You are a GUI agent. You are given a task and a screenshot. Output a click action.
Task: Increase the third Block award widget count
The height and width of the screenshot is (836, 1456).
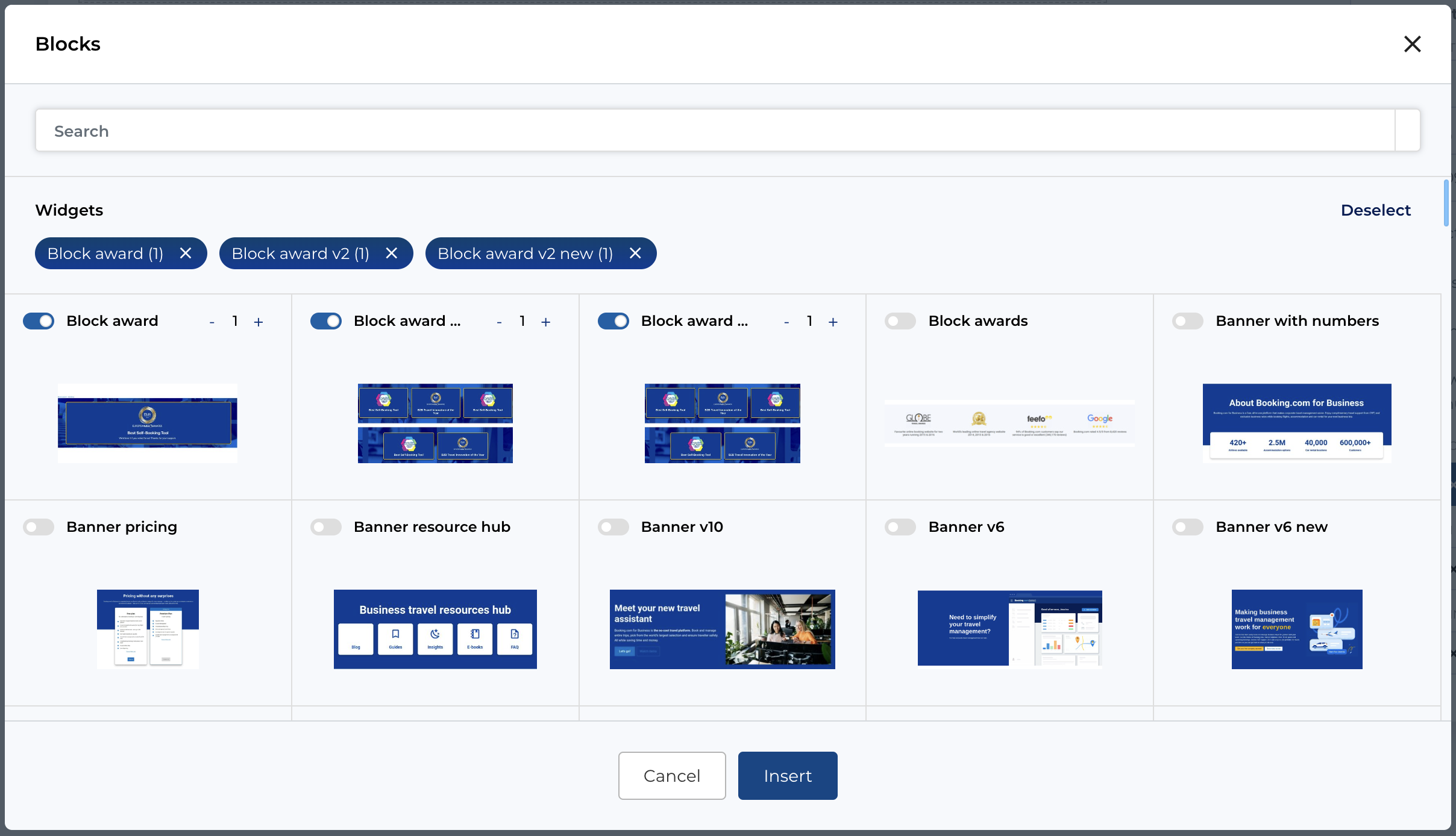point(833,322)
